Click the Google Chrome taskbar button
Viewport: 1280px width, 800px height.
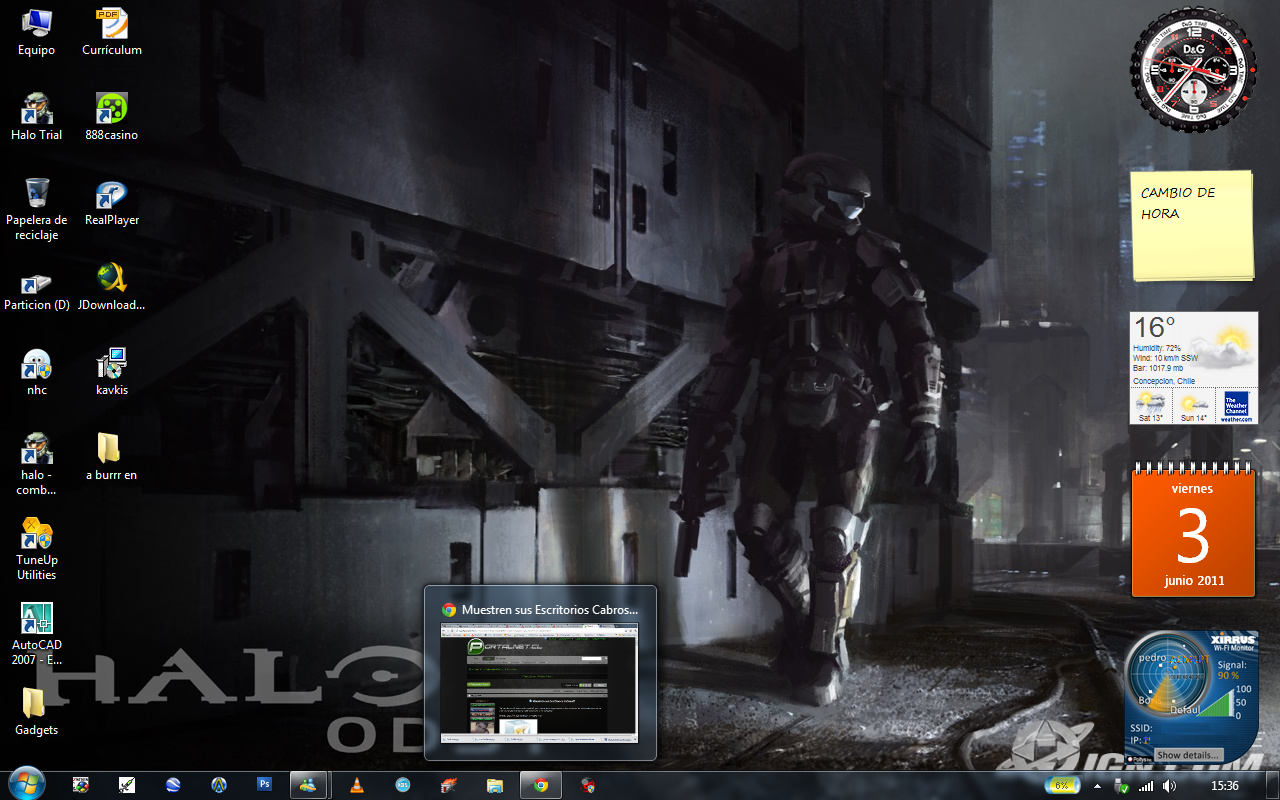click(541, 785)
